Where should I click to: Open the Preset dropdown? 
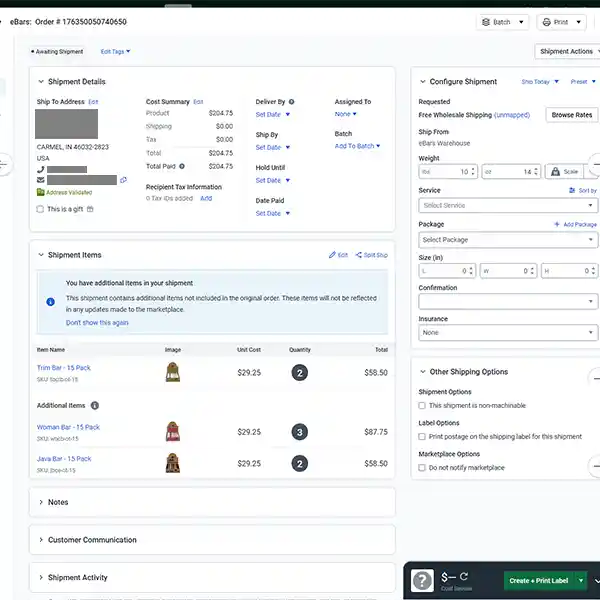pyautogui.click(x=583, y=82)
